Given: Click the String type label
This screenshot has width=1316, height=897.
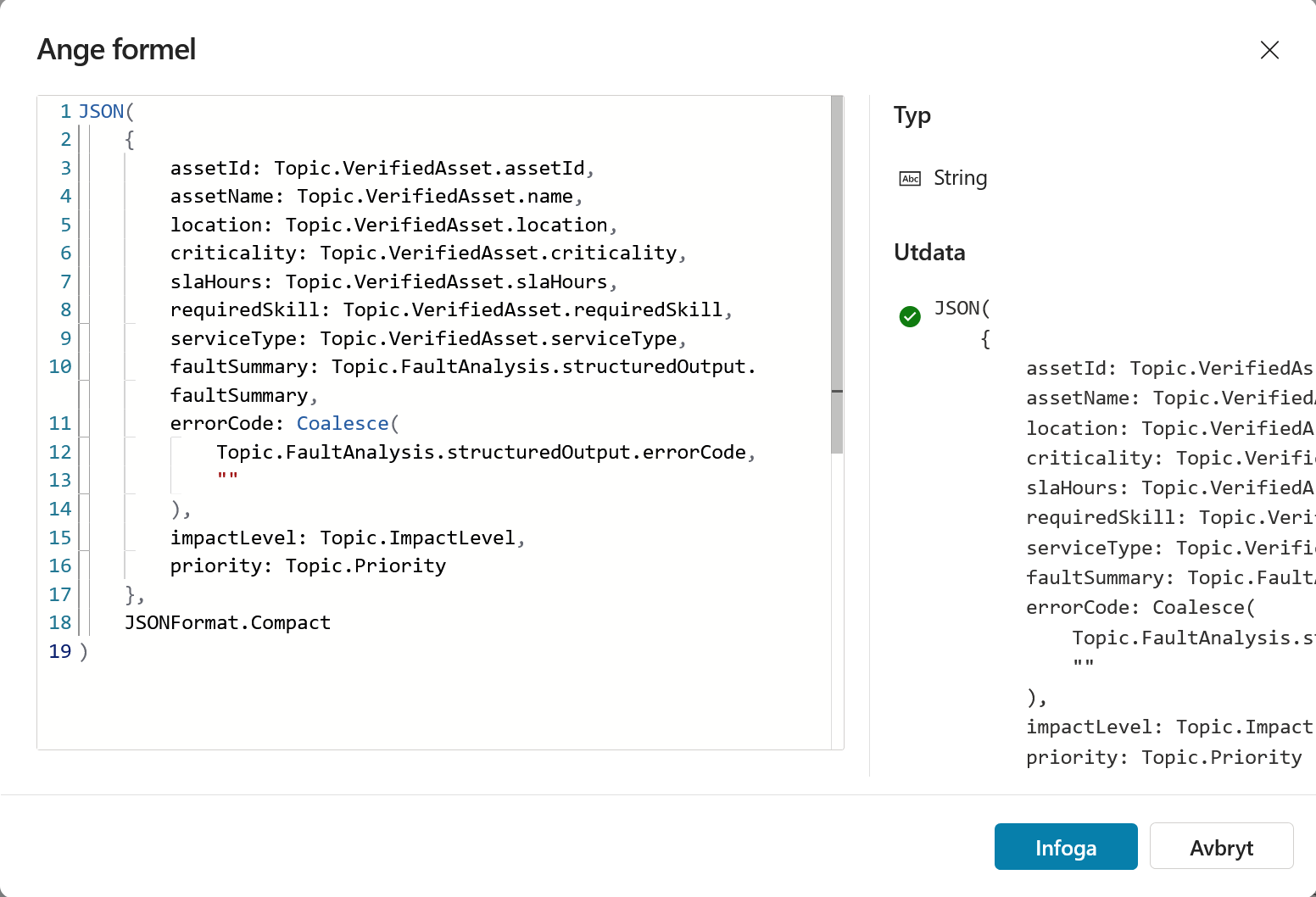Looking at the screenshot, I should (x=961, y=178).
